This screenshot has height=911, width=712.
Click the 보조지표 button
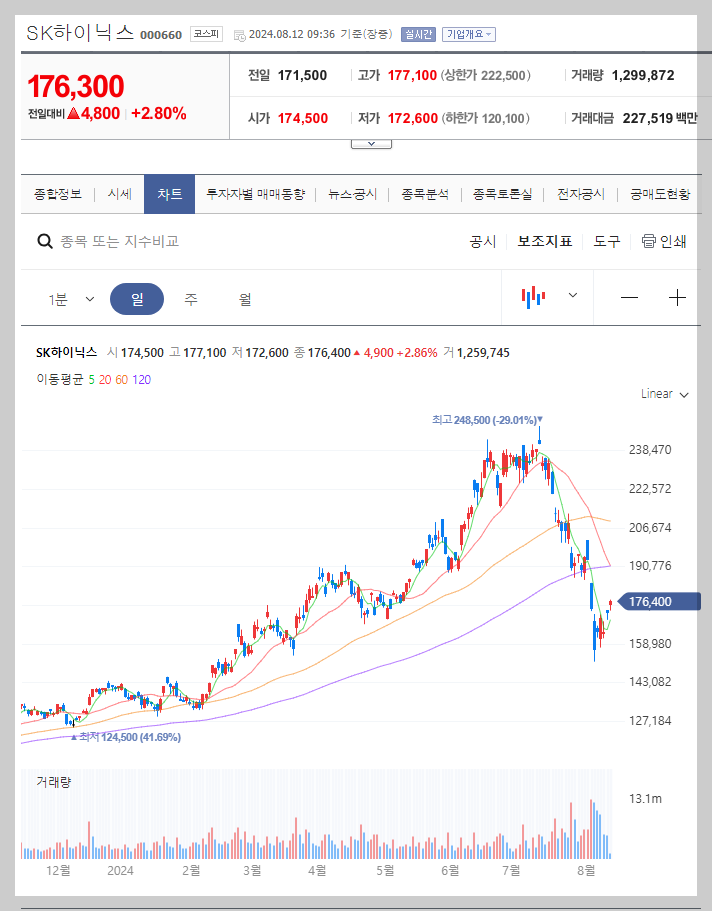click(545, 240)
